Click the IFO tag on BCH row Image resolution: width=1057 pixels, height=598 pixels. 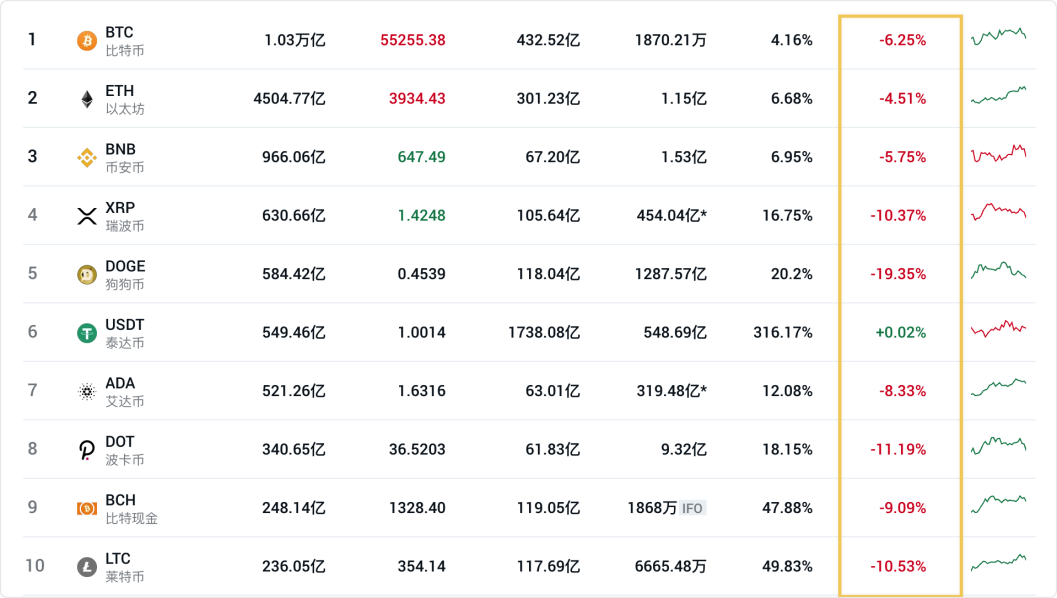coord(692,508)
